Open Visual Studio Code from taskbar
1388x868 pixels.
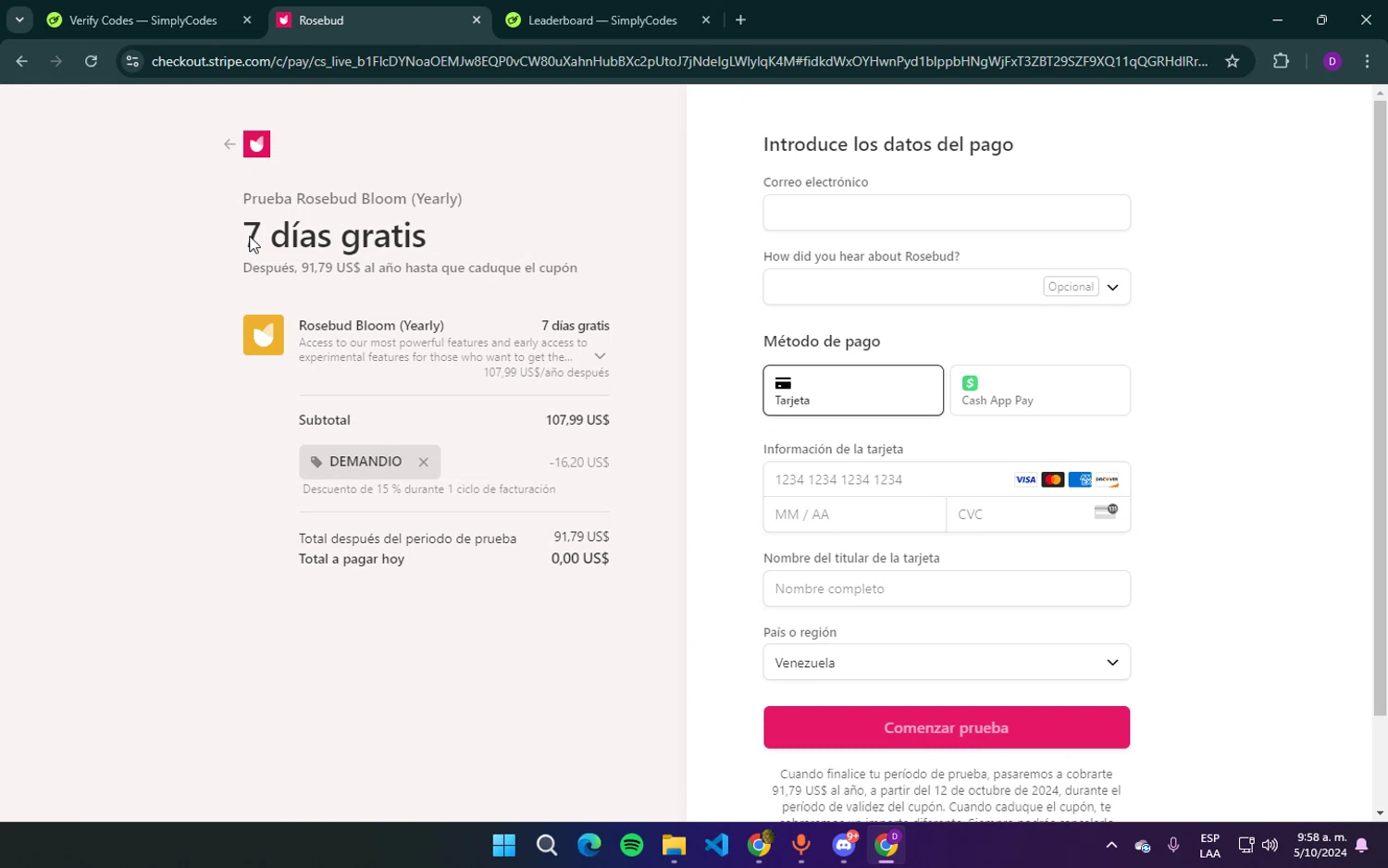coord(717,845)
